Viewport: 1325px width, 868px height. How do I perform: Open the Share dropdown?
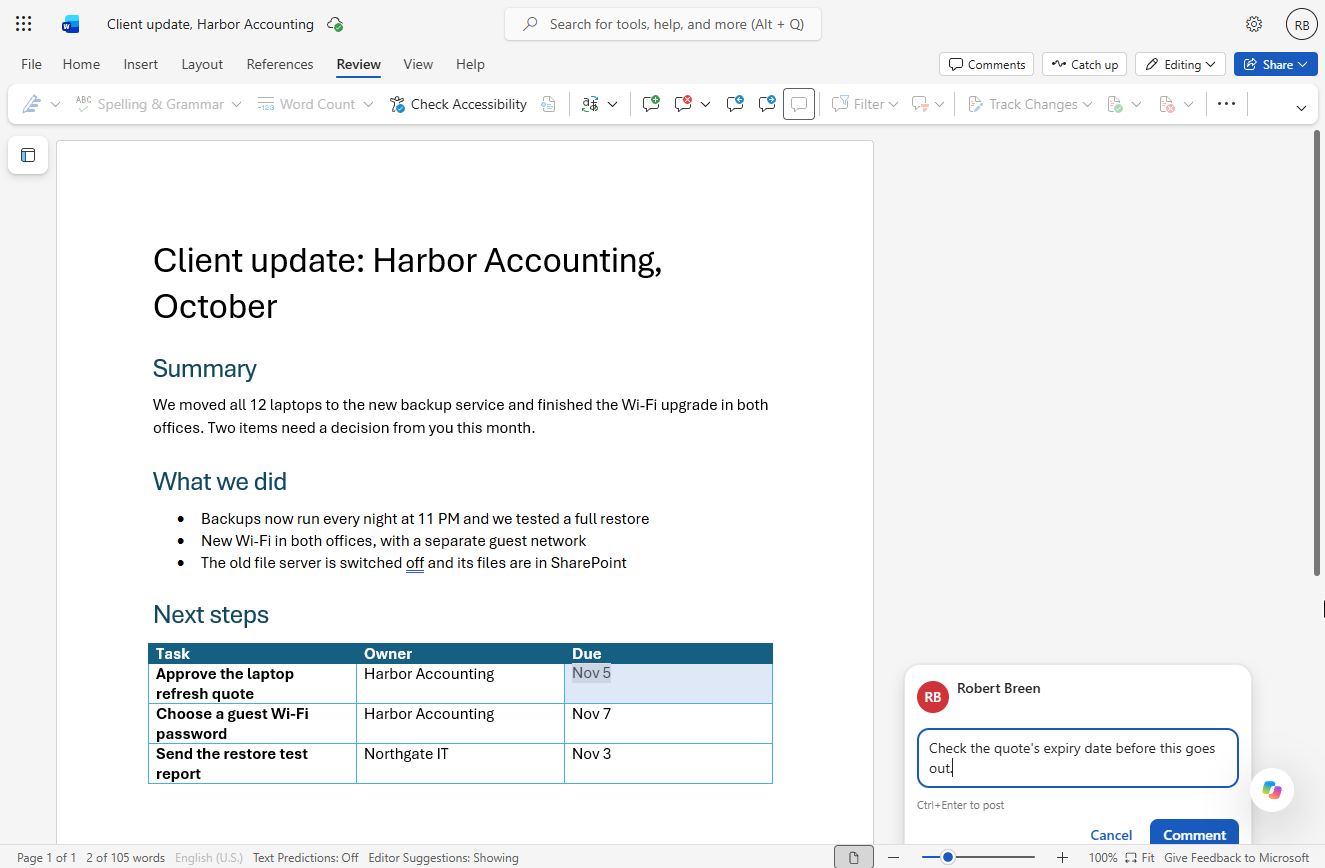point(1275,64)
